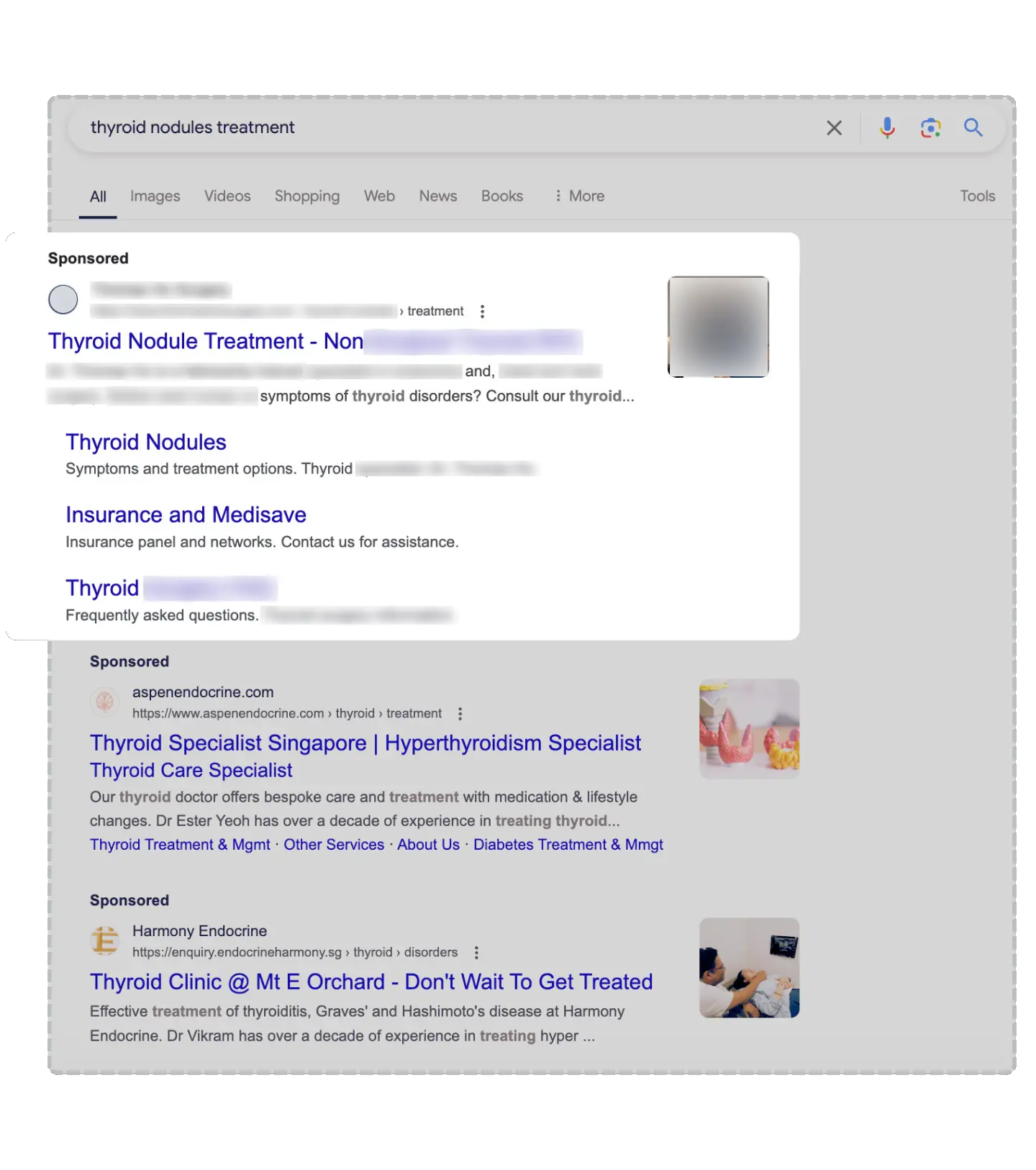This screenshot has height=1170, width=1036.
Task: Follow the Diabetes Treatment & Mmgt link
Action: click(568, 845)
